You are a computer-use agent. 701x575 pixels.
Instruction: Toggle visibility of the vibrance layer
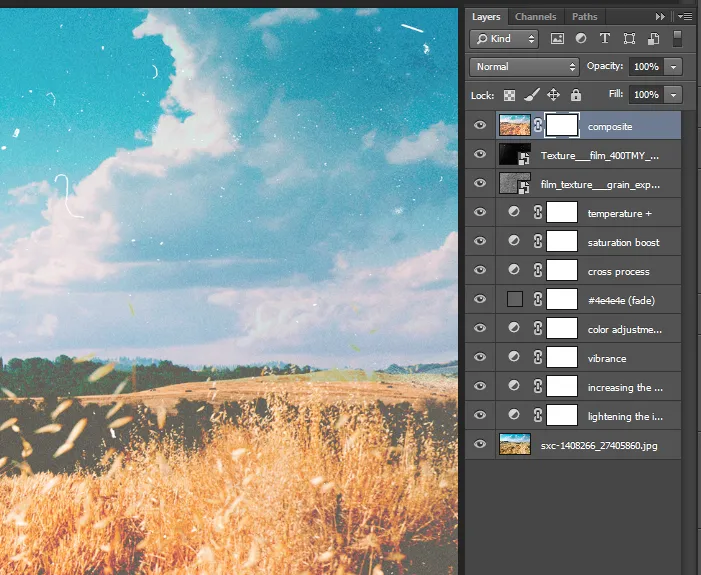coord(480,358)
